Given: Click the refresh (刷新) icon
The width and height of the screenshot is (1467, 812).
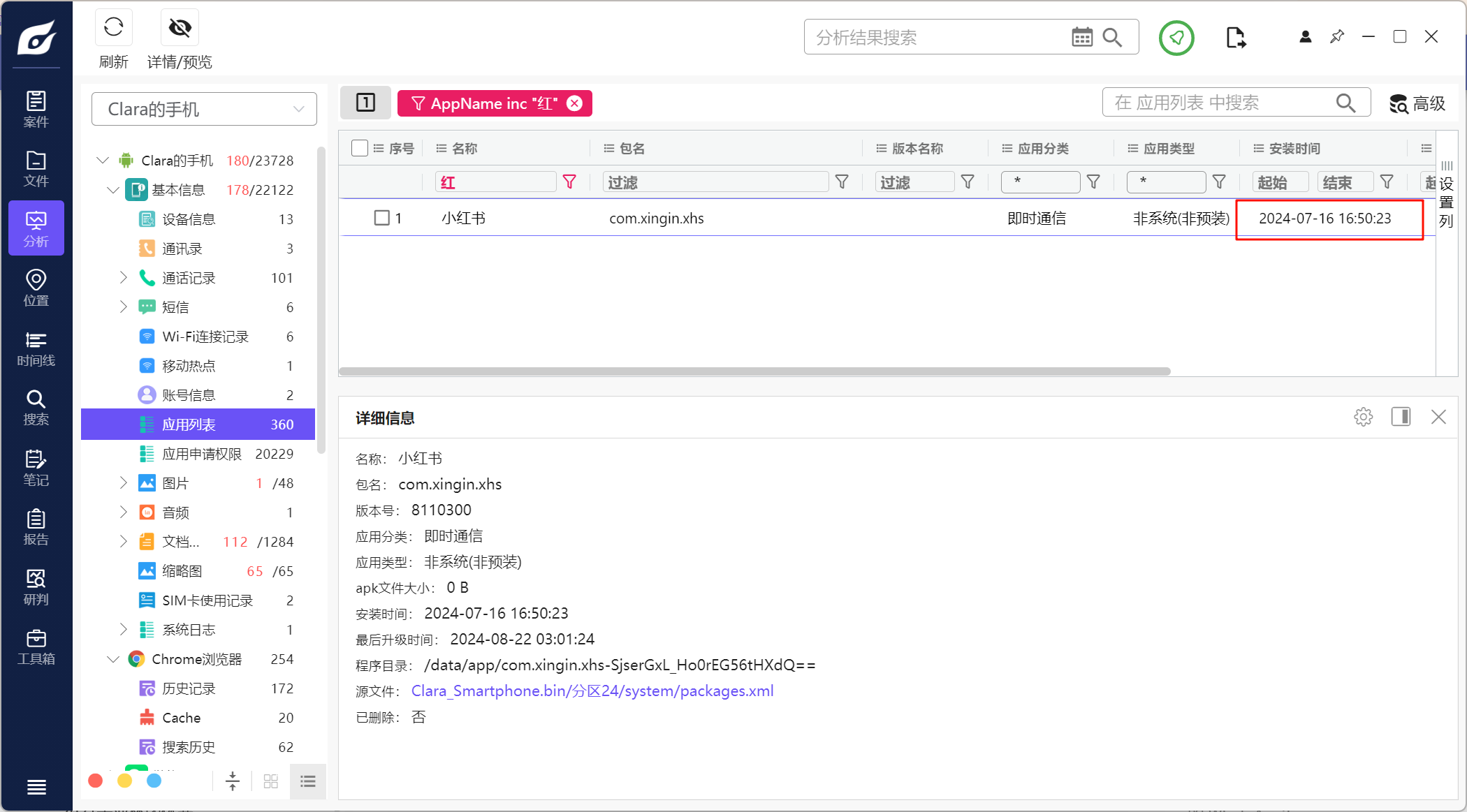Looking at the screenshot, I should [113, 28].
